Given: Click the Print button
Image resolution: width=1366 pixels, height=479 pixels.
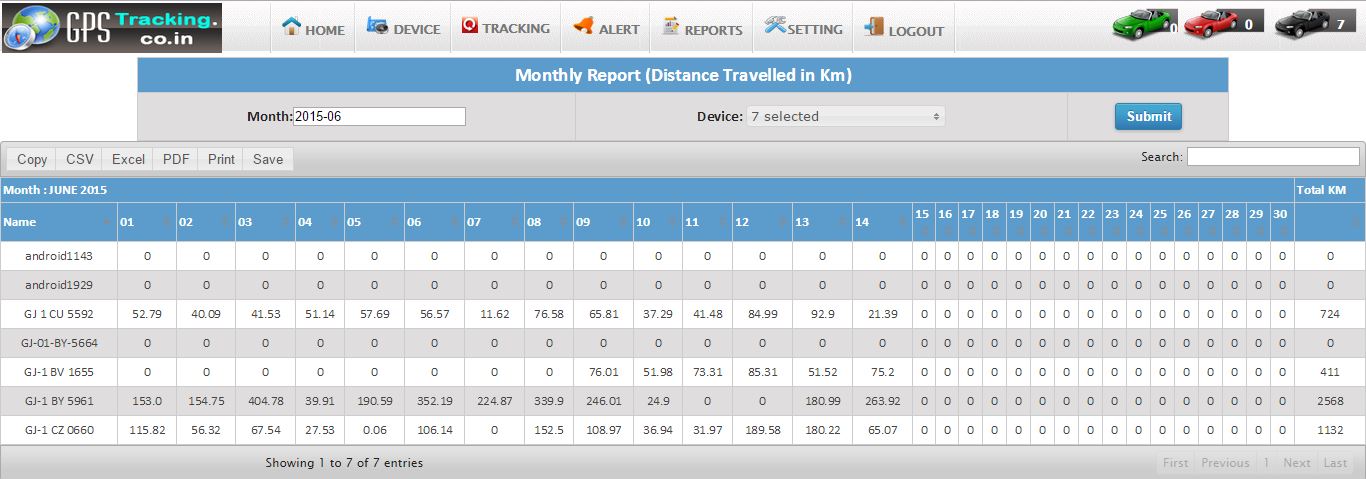Looking at the screenshot, I should pos(221,159).
